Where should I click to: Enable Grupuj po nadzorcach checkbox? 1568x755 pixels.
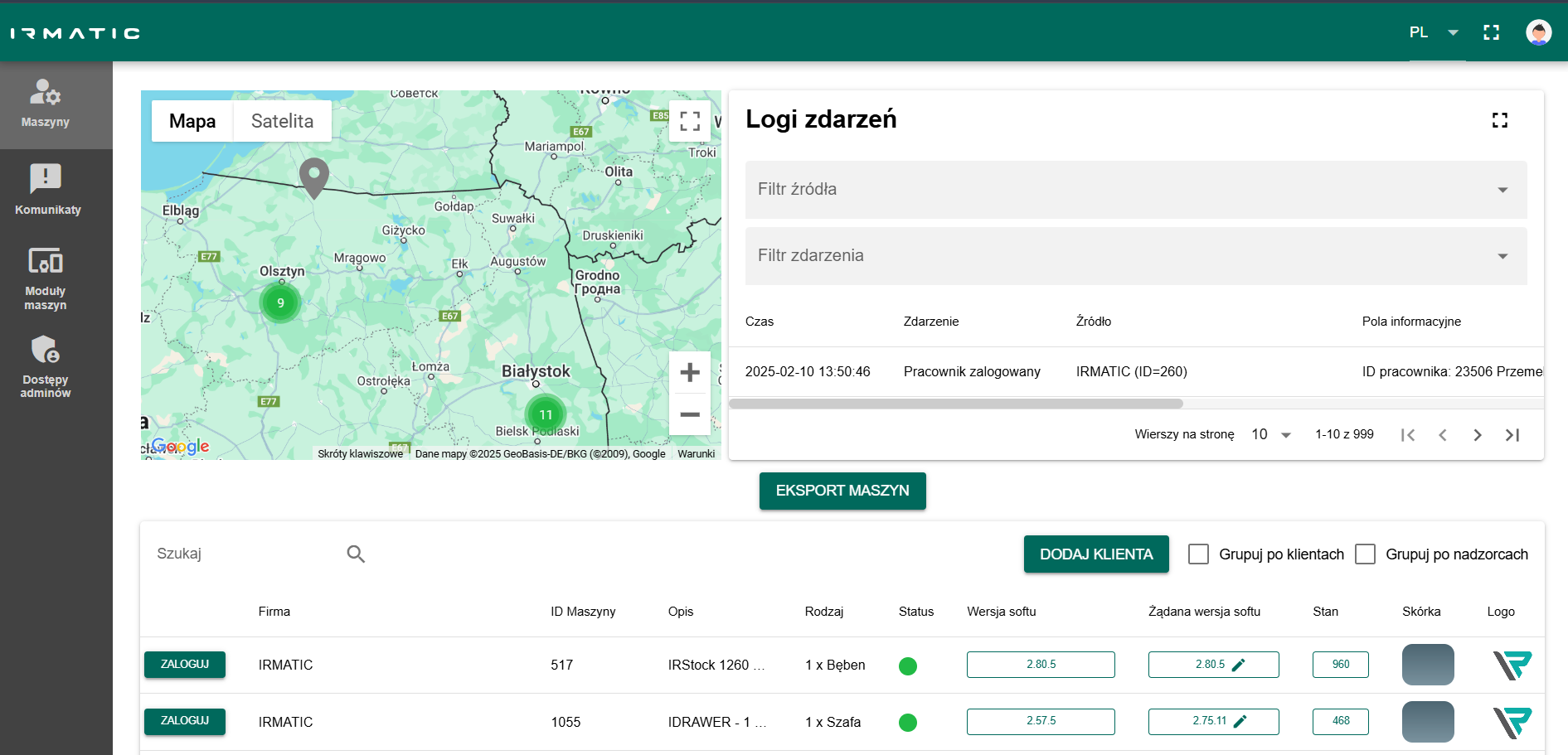[x=1365, y=554]
